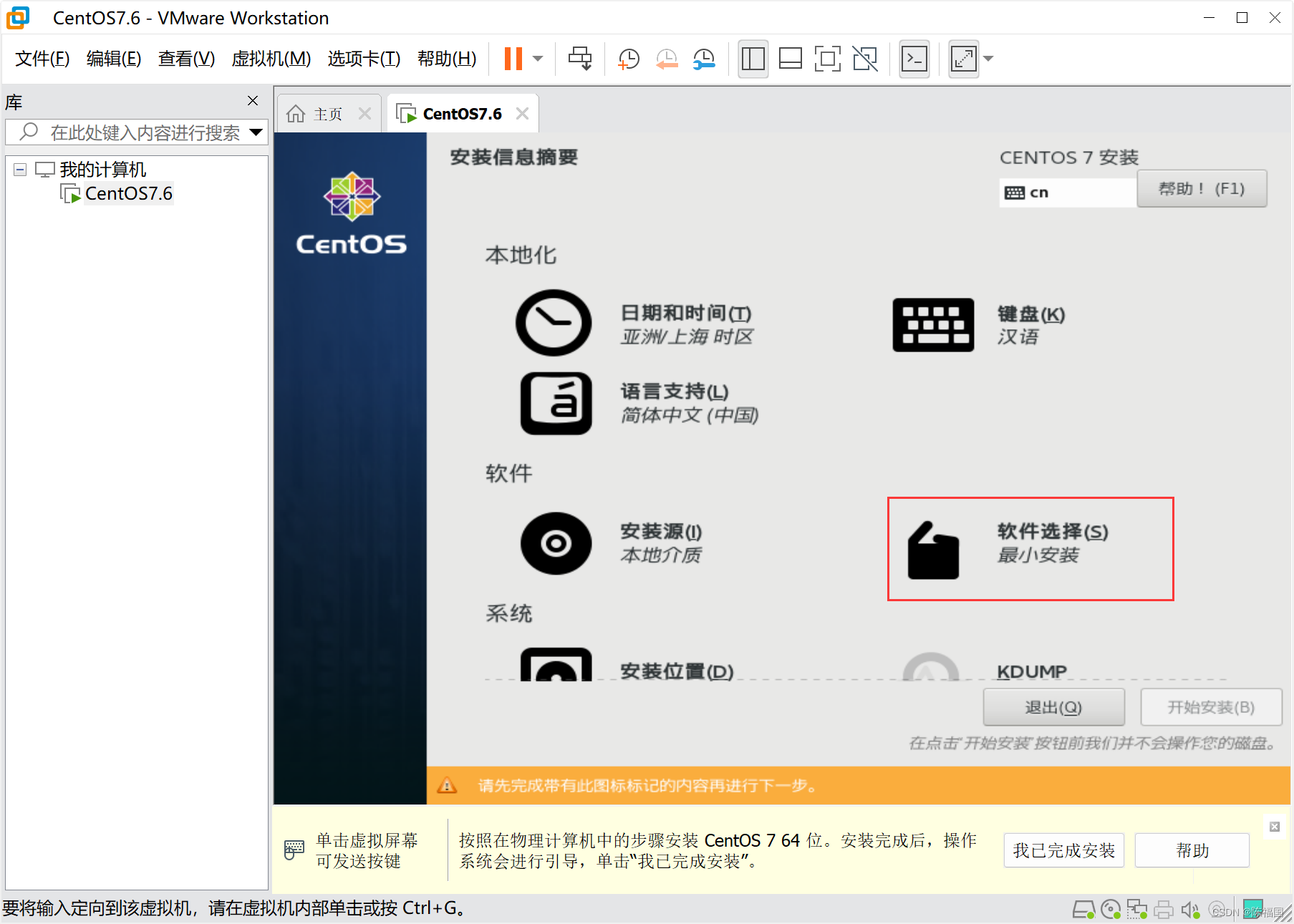Image resolution: width=1294 pixels, height=924 pixels.
Task: Open 安装源(I) disc icon
Action: pyautogui.click(x=556, y=543)
